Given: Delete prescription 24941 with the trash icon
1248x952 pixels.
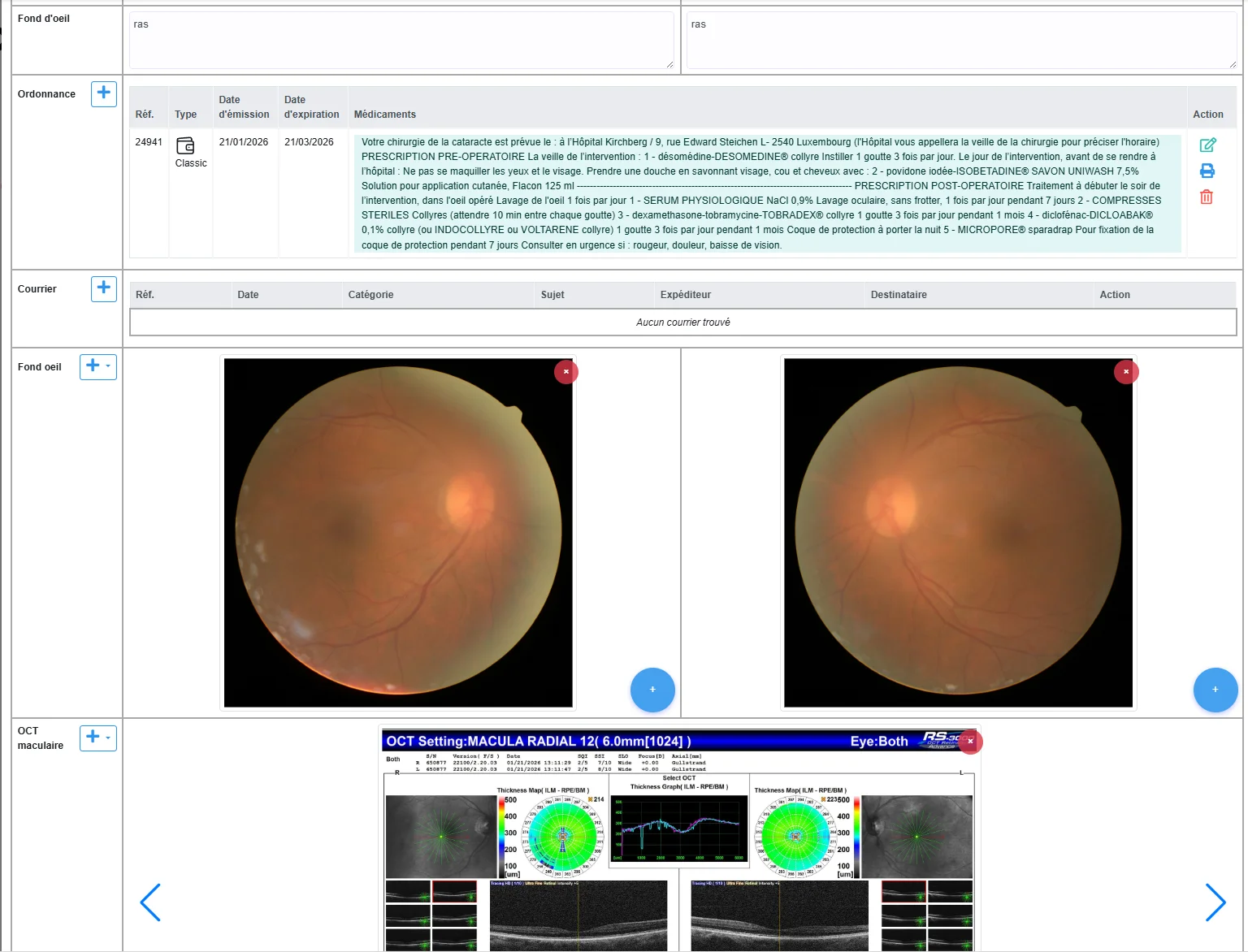Looking at the screenshot, I should click(1207, 197).
